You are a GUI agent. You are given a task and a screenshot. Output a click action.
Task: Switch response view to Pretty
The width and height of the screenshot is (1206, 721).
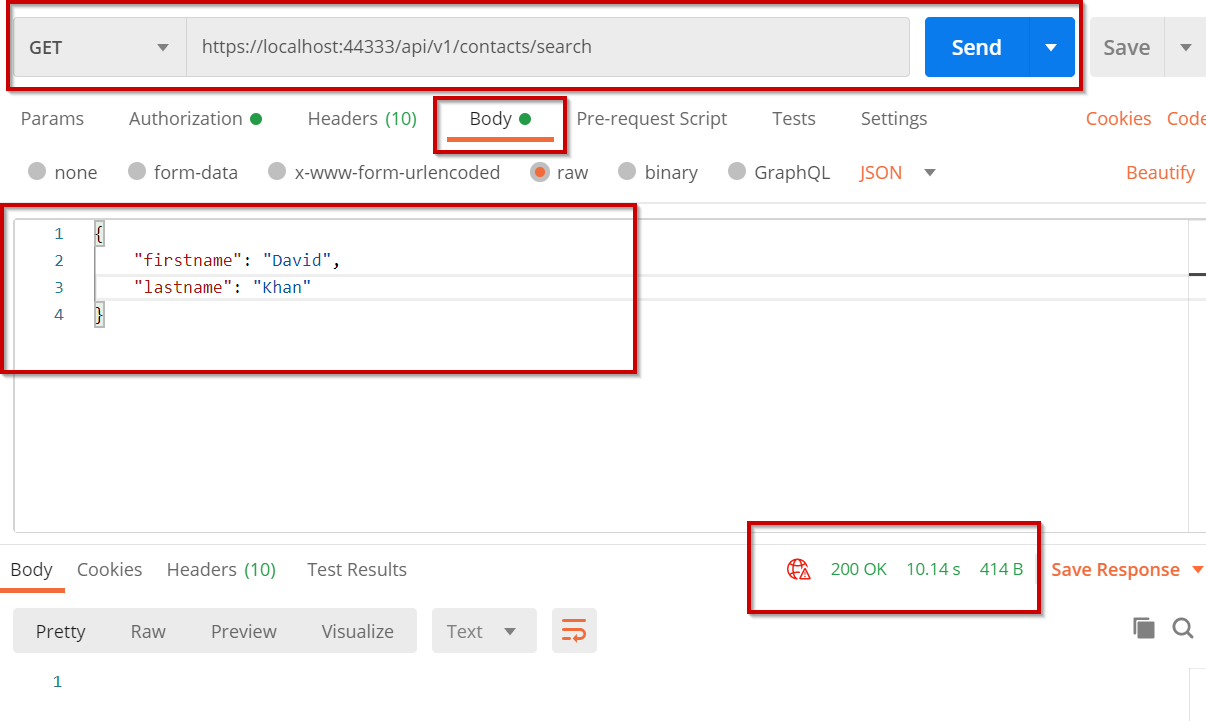coord(61,631)
